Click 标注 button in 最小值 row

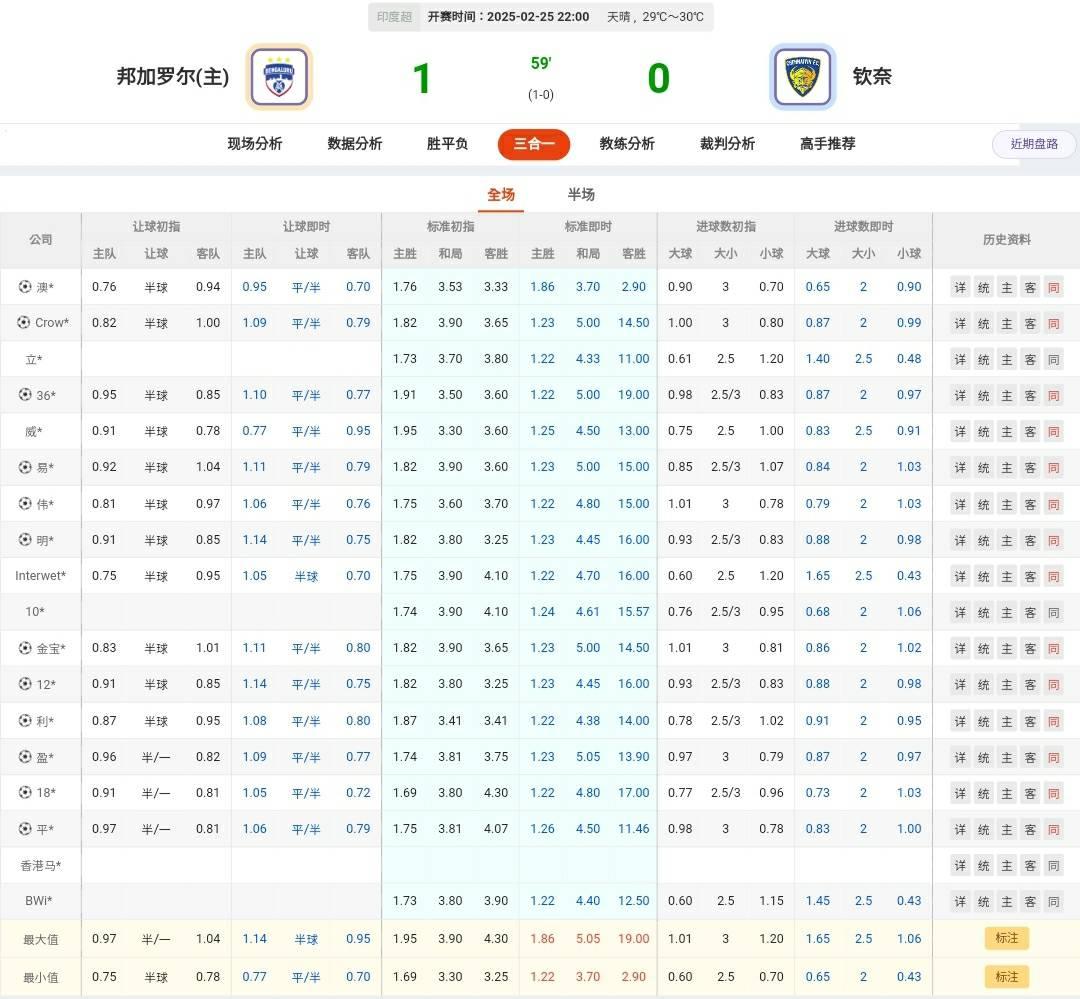[1007, 976]
